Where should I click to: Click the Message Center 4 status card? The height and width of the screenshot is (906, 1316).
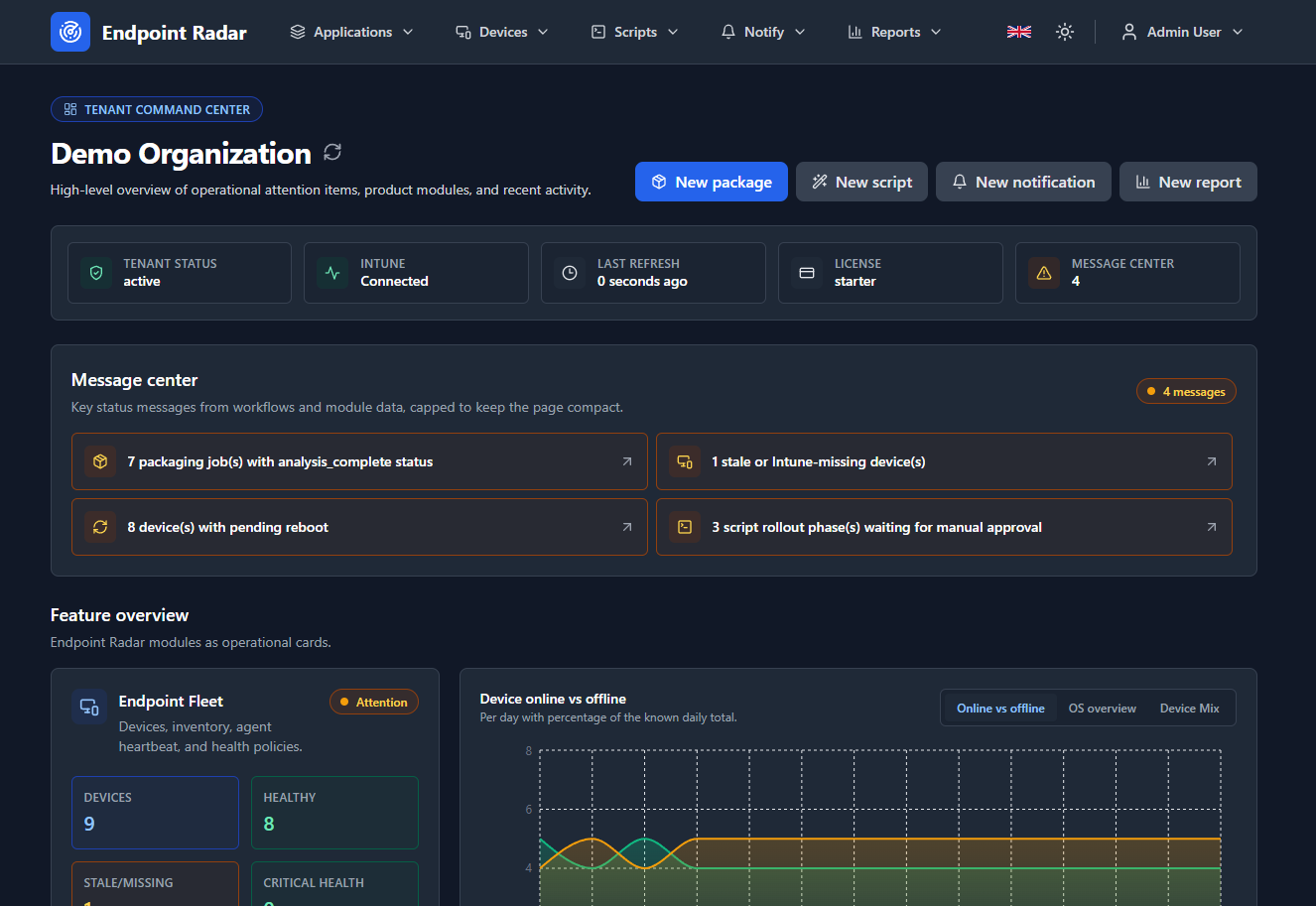[1127, 273]
